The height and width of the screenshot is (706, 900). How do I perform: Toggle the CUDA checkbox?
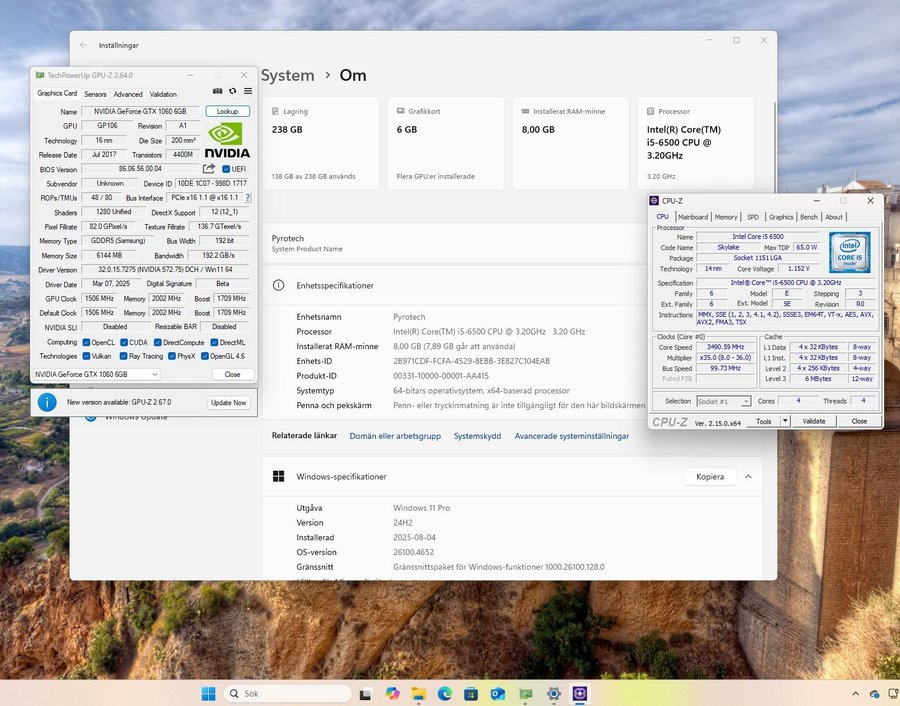tap(123, 342)
